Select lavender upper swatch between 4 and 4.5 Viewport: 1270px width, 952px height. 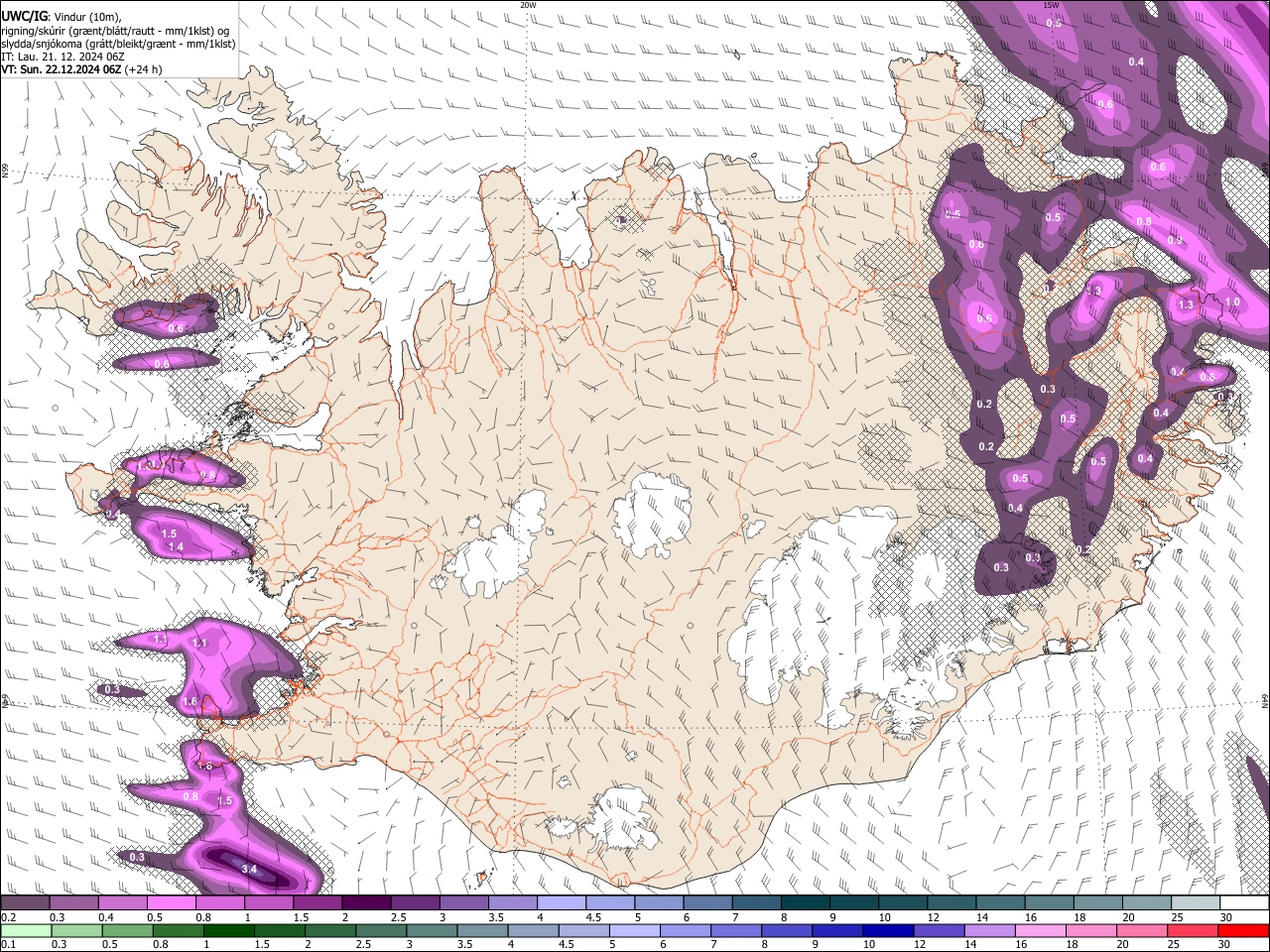pyautogui.click(x=562, y=902)
